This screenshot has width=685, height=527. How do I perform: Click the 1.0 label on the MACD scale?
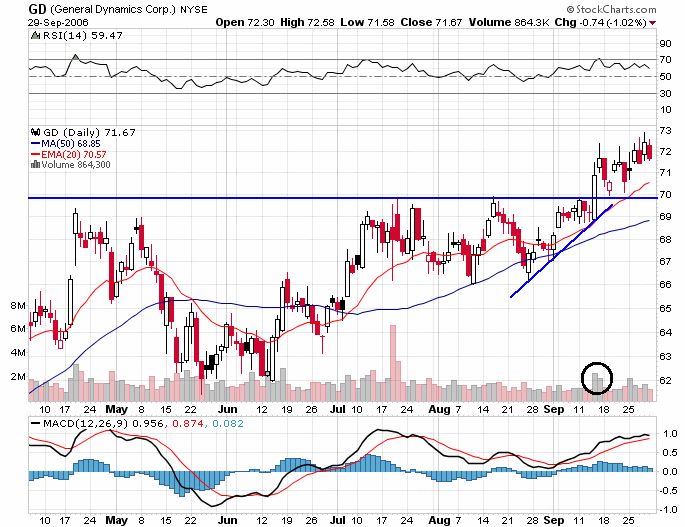671,433
